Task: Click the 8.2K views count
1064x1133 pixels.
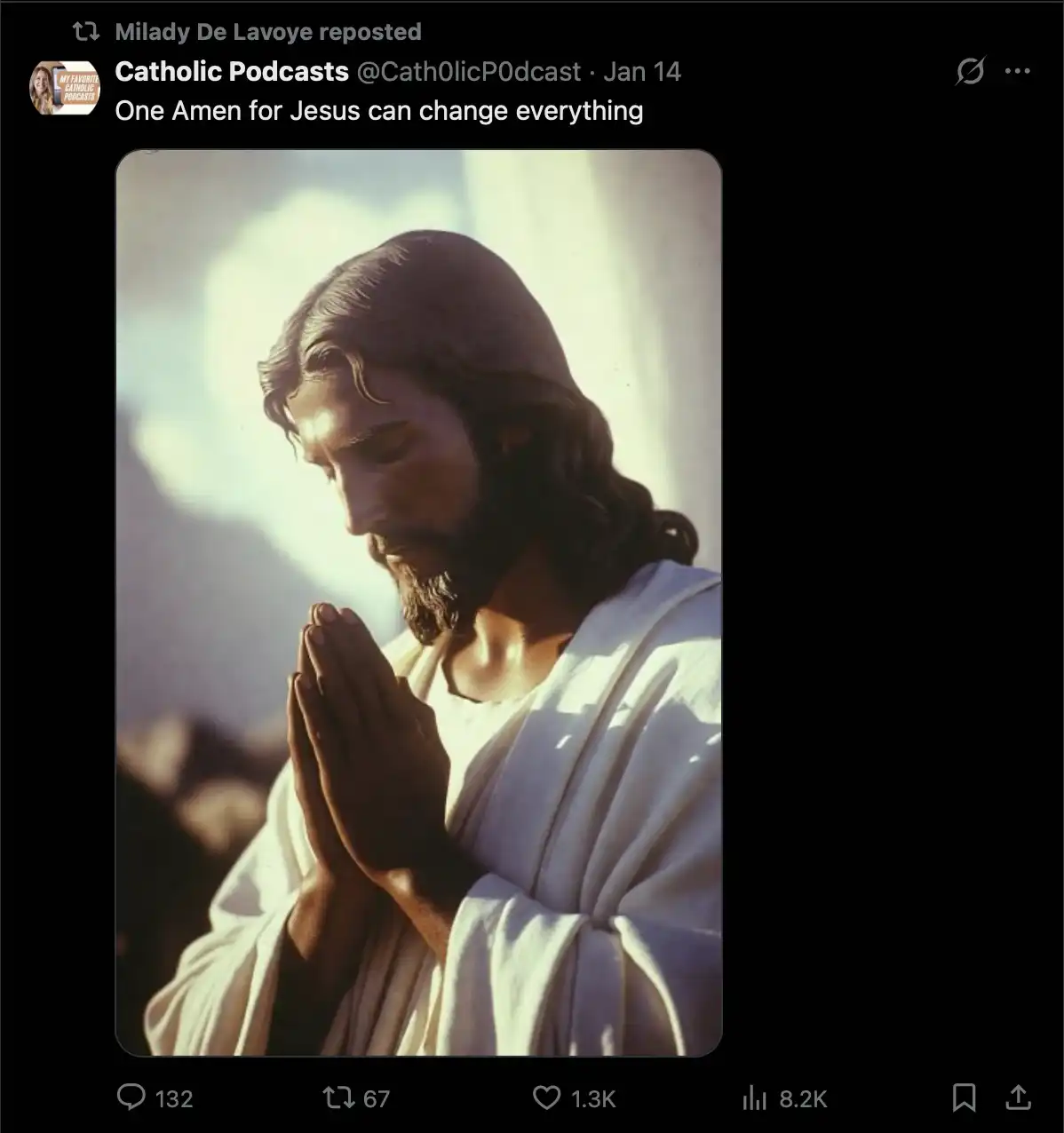Action: point(803,1099)
